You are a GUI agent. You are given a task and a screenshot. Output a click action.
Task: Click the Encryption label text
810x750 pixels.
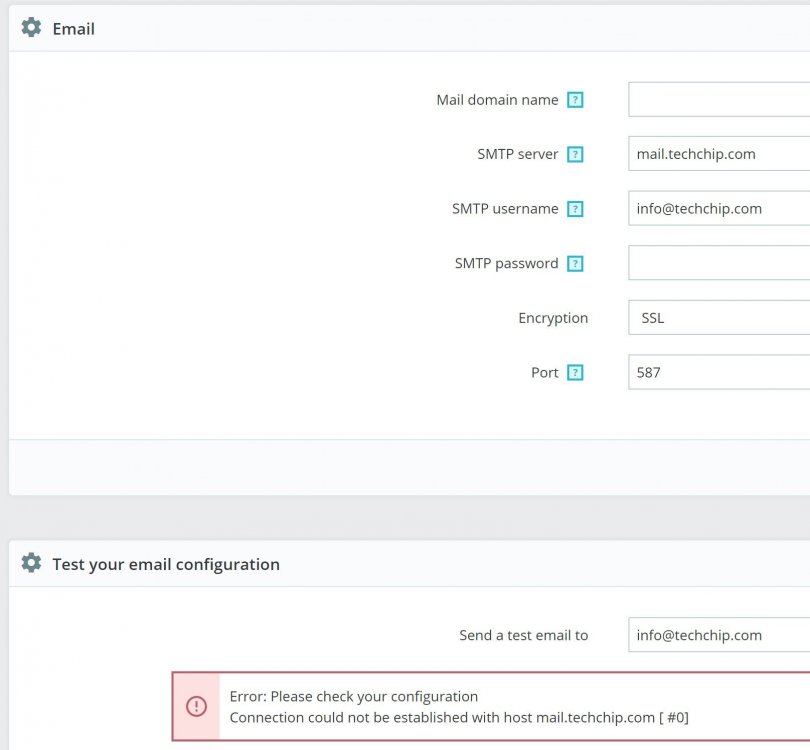553,318
